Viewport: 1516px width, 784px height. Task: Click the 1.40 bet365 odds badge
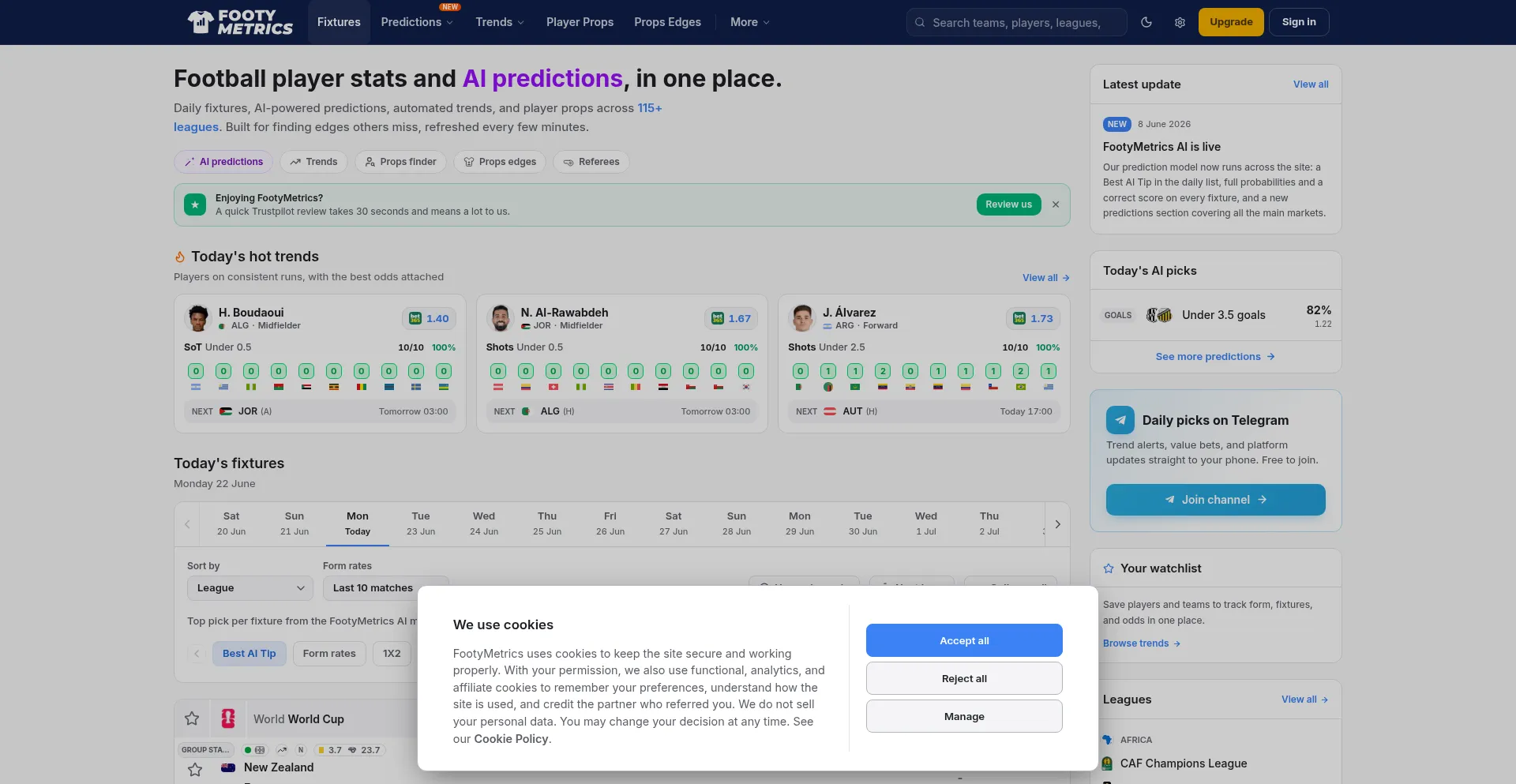tap(429, 318)
